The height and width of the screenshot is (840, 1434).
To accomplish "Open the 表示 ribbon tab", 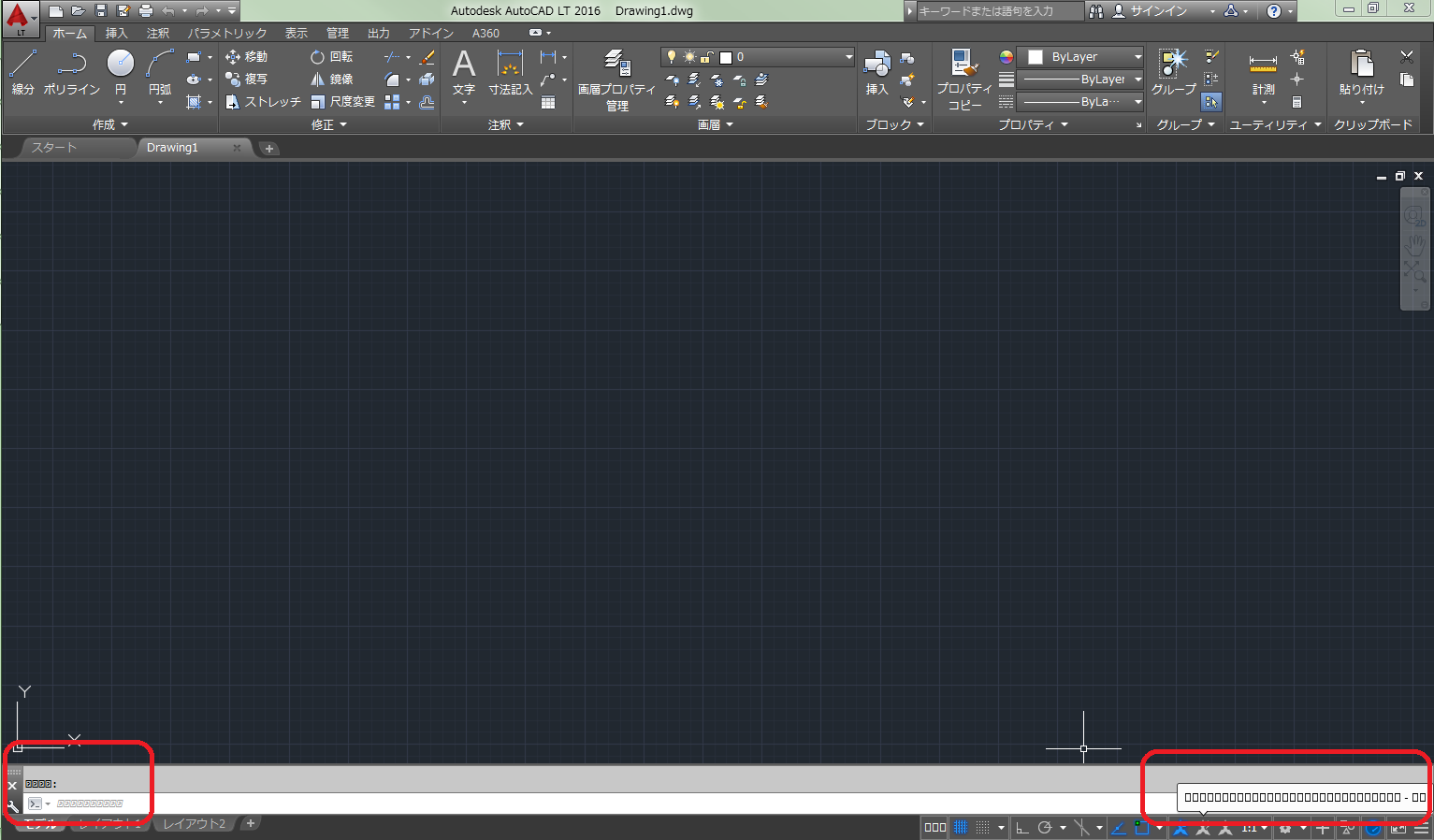I will 297,33.
